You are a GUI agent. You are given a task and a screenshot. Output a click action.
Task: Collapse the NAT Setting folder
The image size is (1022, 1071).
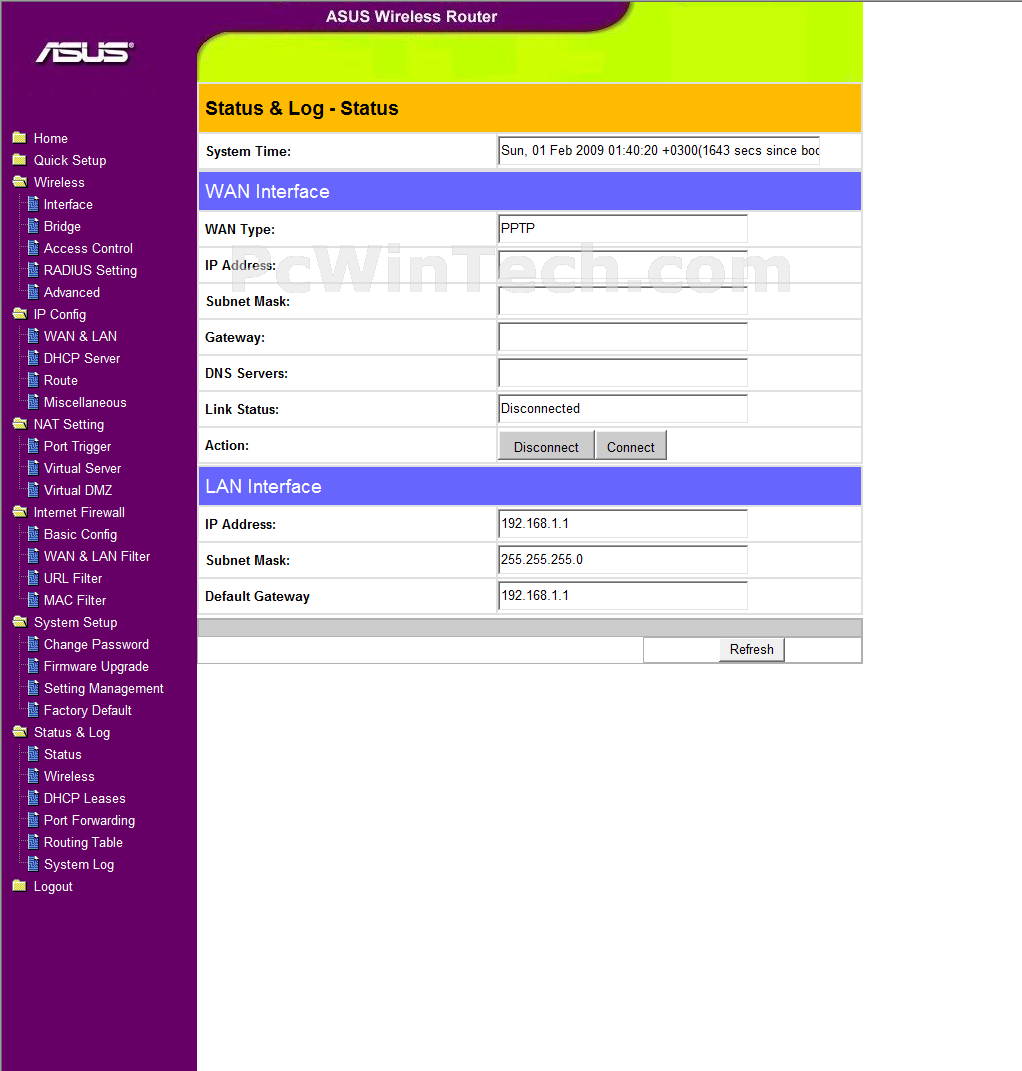20,424
